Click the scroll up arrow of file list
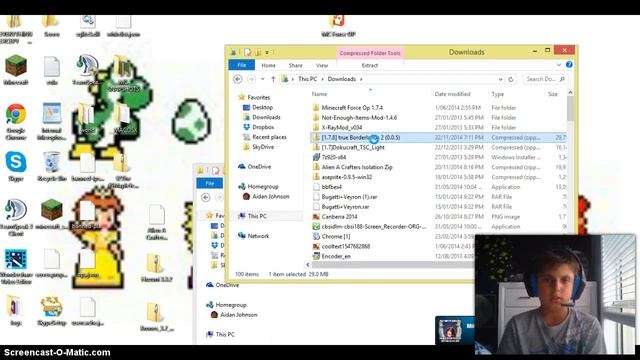The width and height of the screenshot is (640, 360). point(570,93)
